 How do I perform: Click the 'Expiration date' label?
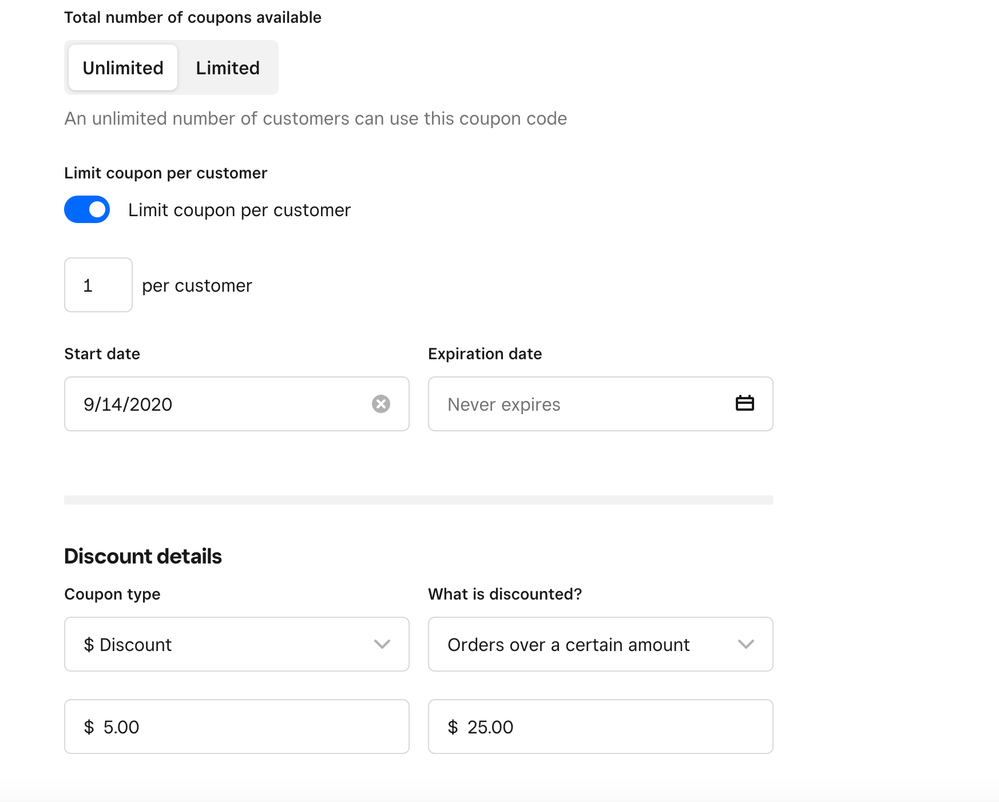click(x=485, y=354)
